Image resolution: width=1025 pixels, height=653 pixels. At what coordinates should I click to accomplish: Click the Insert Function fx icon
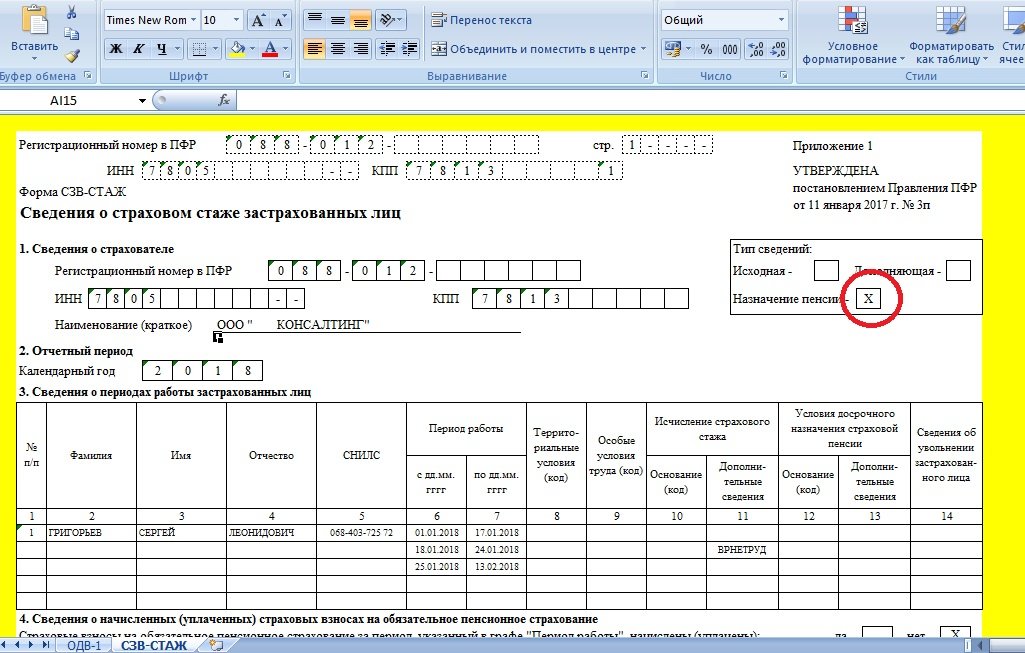coord(224,101)
